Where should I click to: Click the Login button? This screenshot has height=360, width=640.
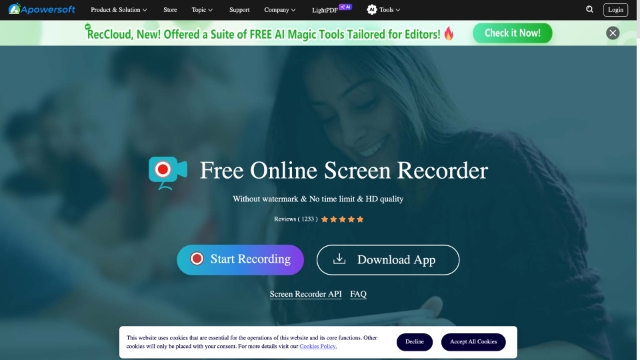click(616, 9)
